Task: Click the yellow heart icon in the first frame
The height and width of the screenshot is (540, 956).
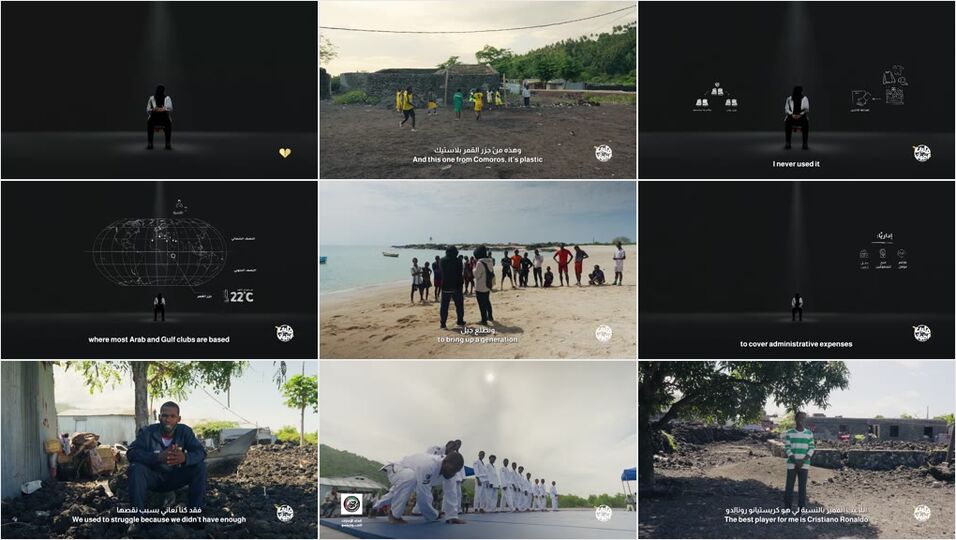Action: pos(284,153)
